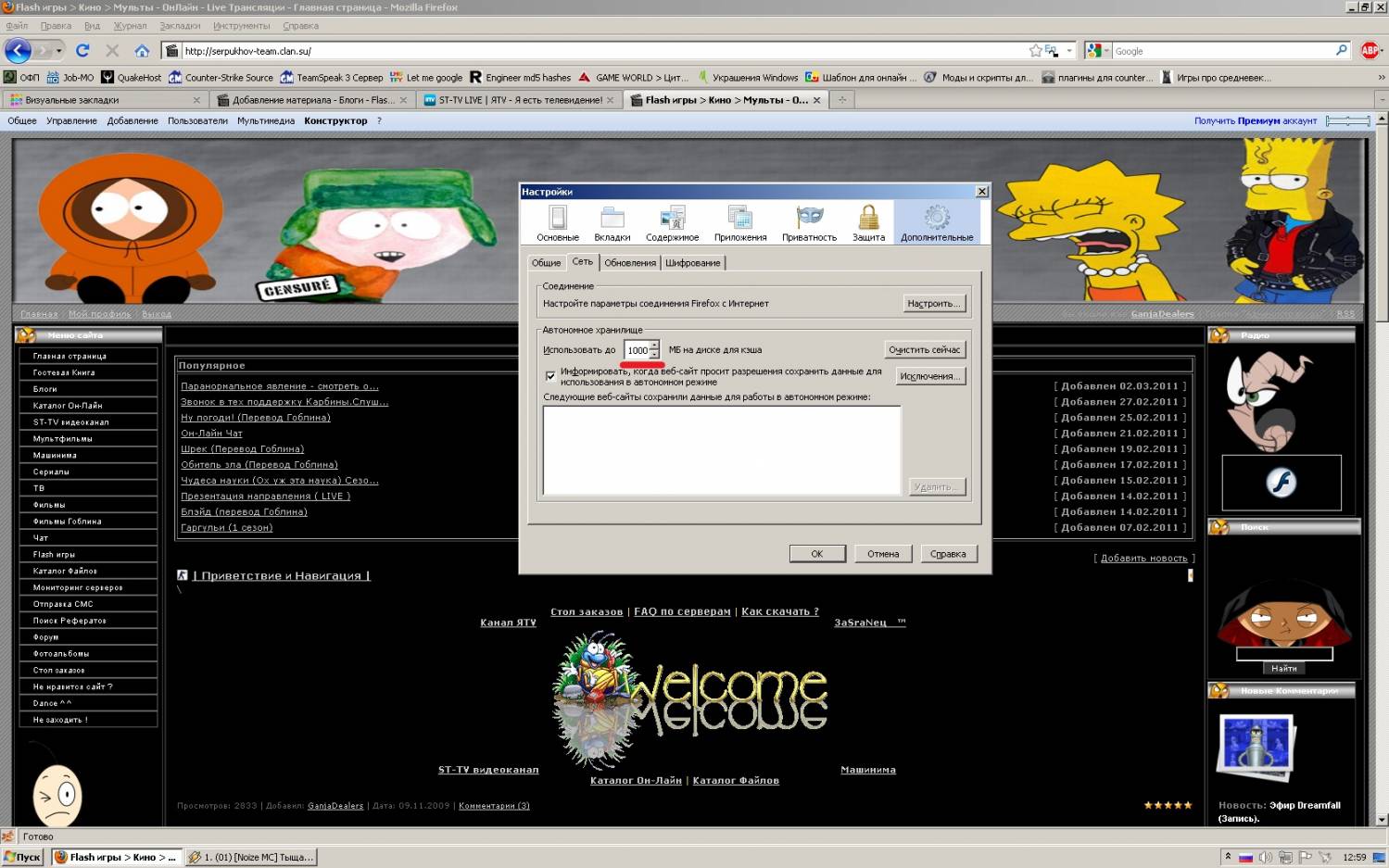Open new tab with plus button
This screenshot has width=1389, height=868.
click(842, 99)
